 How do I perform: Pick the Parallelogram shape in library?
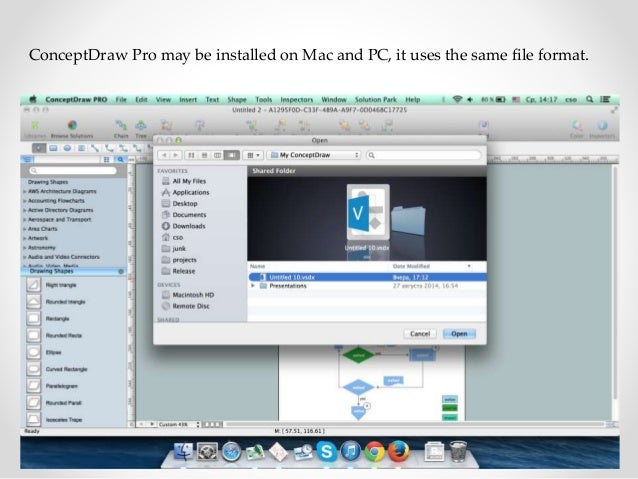pos(33,385)
